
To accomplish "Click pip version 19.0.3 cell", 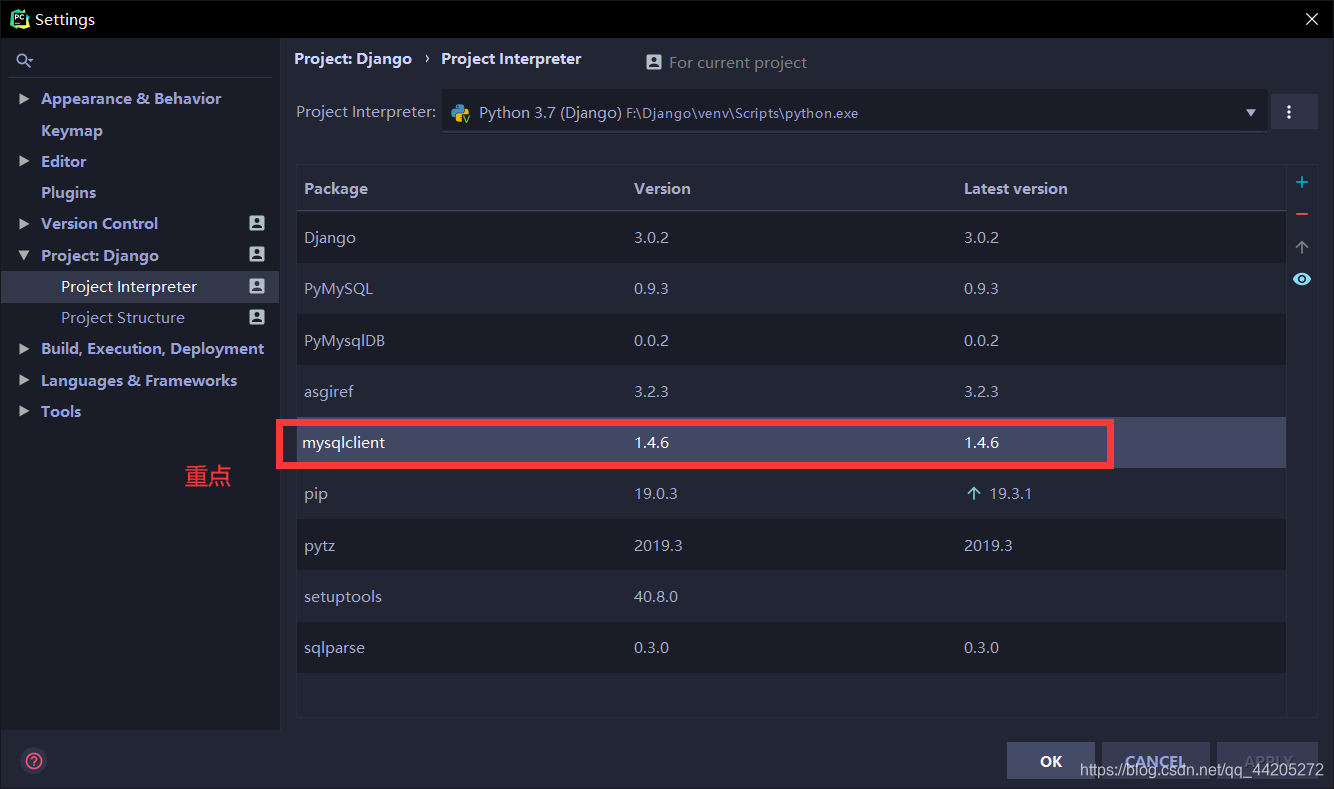I will coord(656,494).
